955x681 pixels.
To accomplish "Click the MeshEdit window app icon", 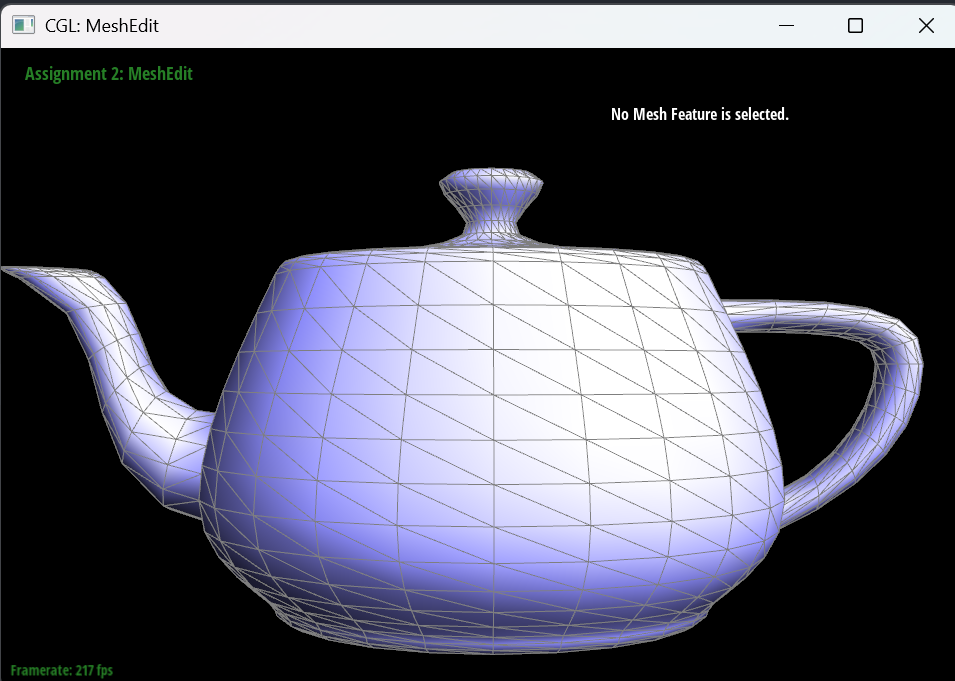I will point(24,26).
